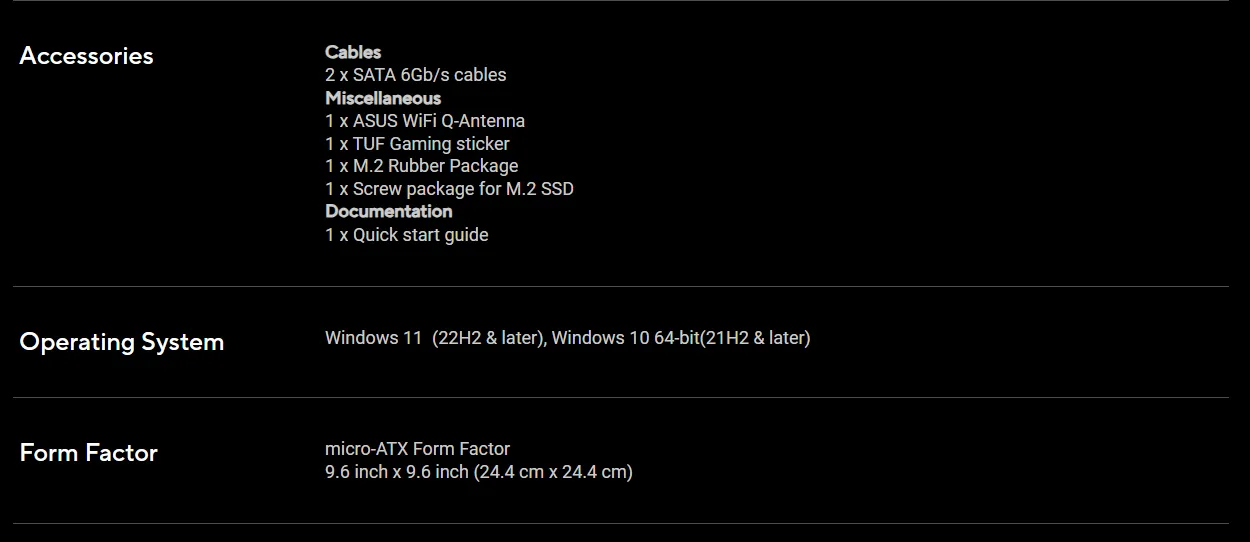1250x542 pixels.
Task: Click the 24.4 cm x 24.4 cm measurement
Action: 553,472
